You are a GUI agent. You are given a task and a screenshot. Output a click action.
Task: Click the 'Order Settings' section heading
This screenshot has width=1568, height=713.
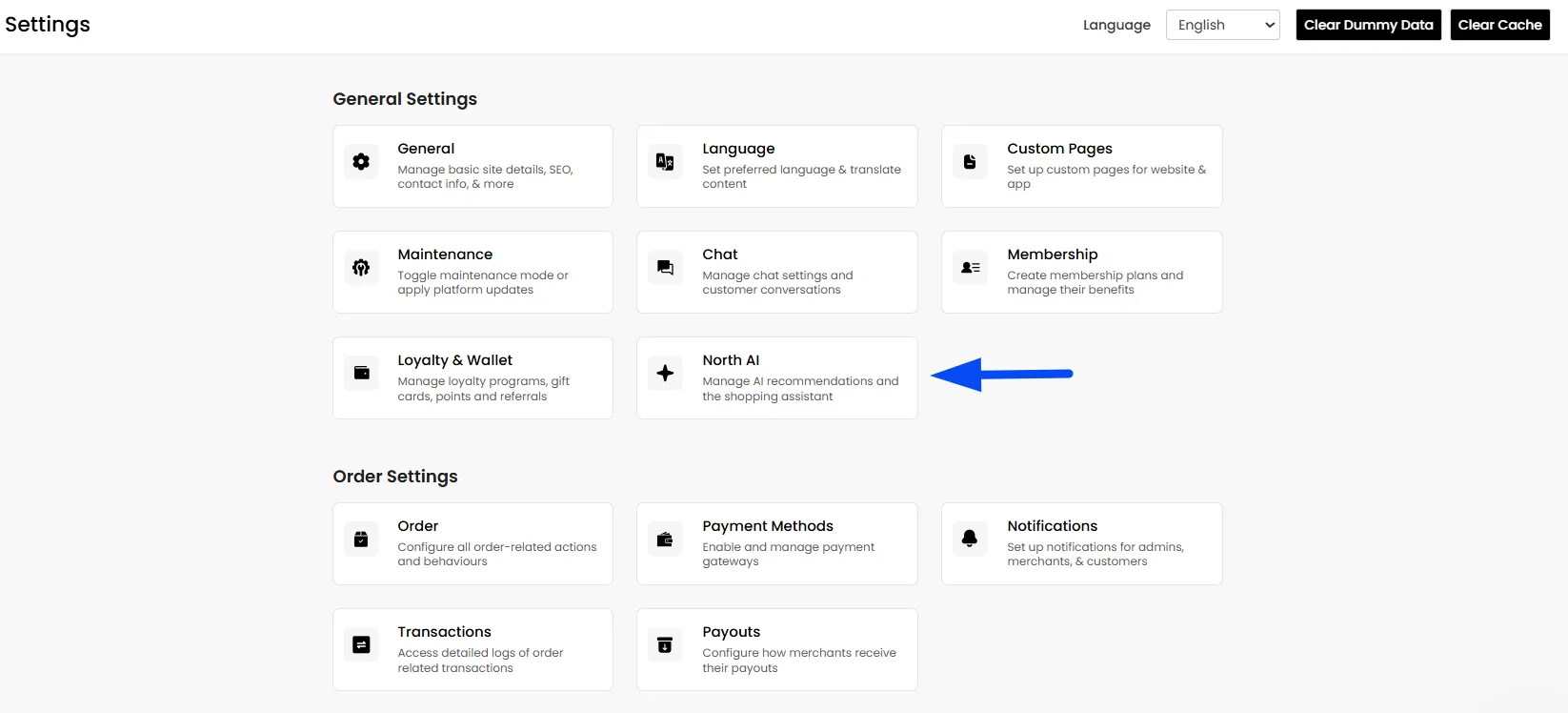pos(395,477)
